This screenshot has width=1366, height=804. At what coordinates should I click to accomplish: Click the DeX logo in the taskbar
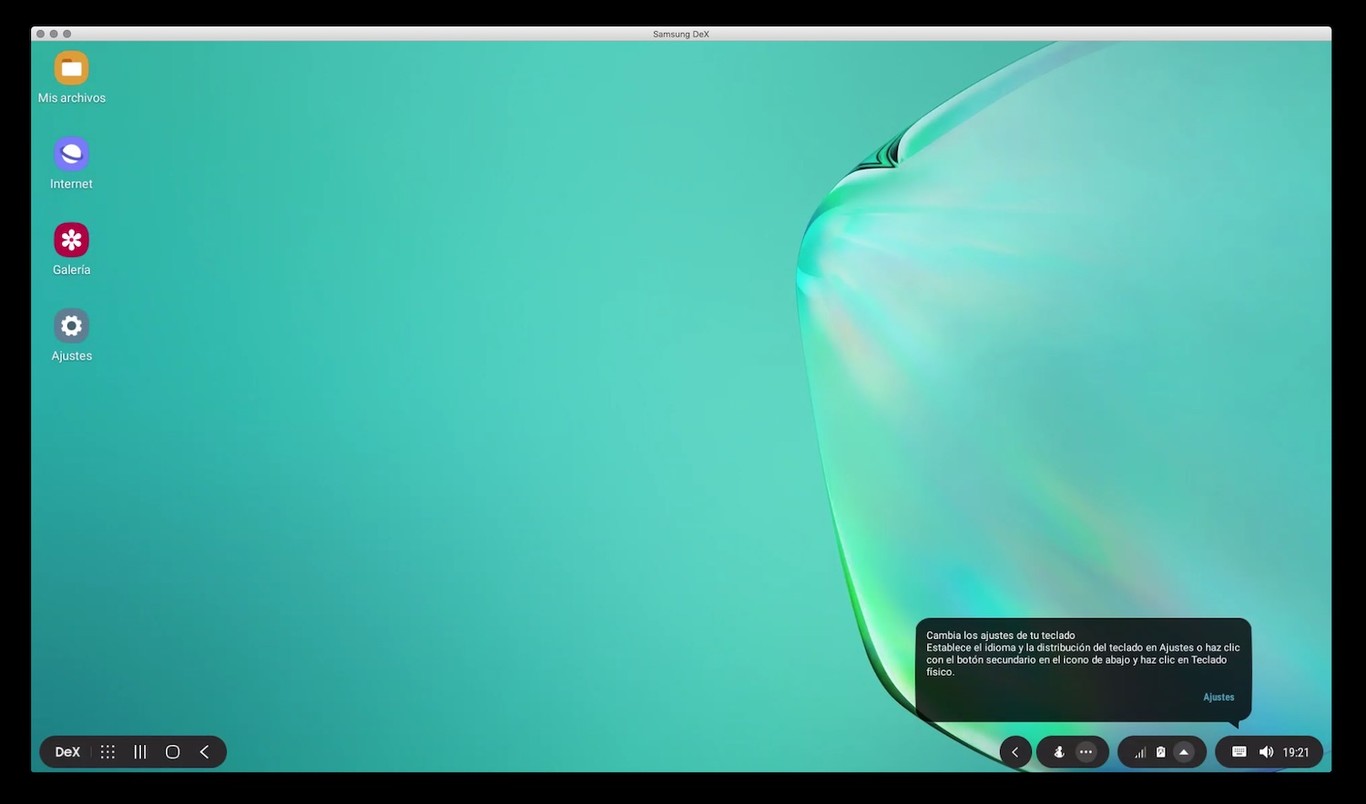pyautogui.click(x=66, y=752)
